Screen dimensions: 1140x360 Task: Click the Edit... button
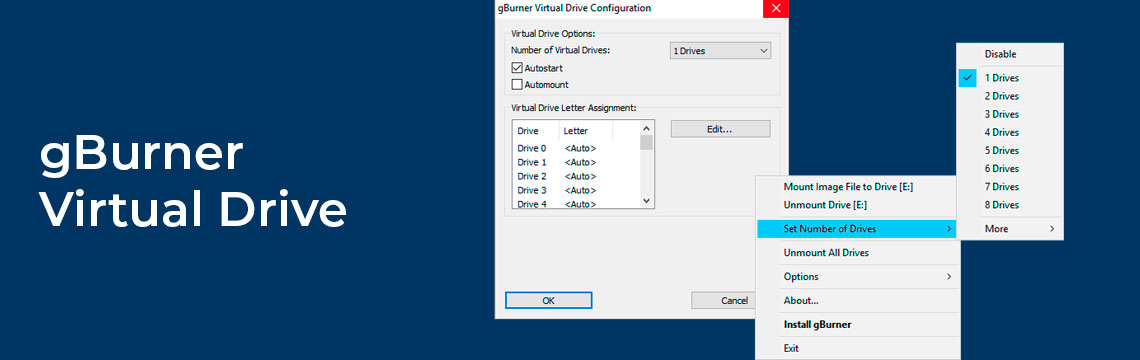pyautogui.click(x=720, y=129)
